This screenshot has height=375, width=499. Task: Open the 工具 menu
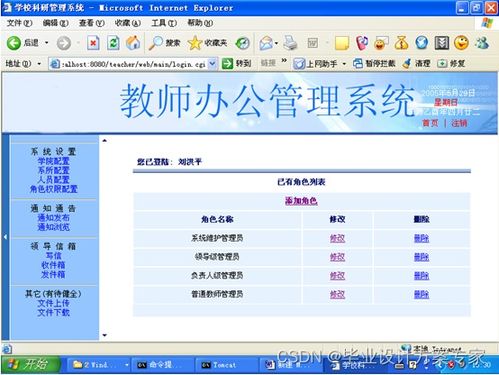tap(164, 23)
